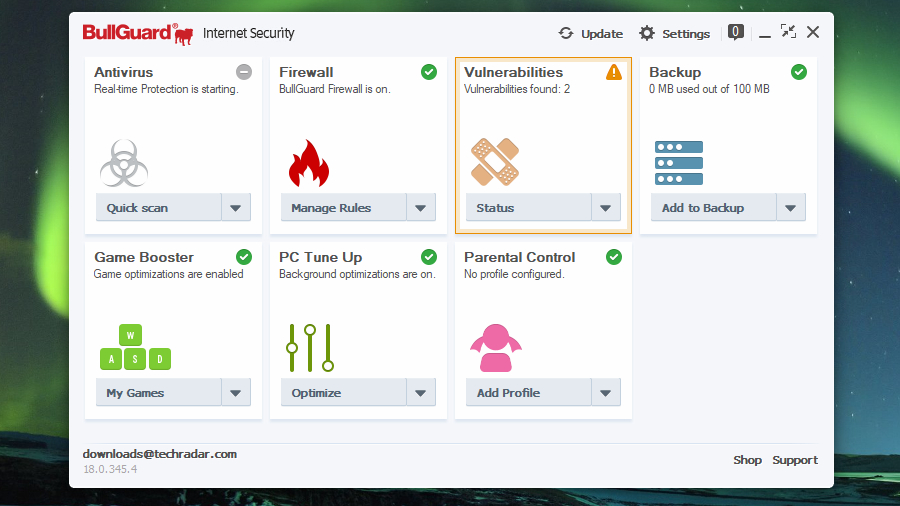
Task: Click the Vulnerabilities bandage icon
Action: pos(494,162)
